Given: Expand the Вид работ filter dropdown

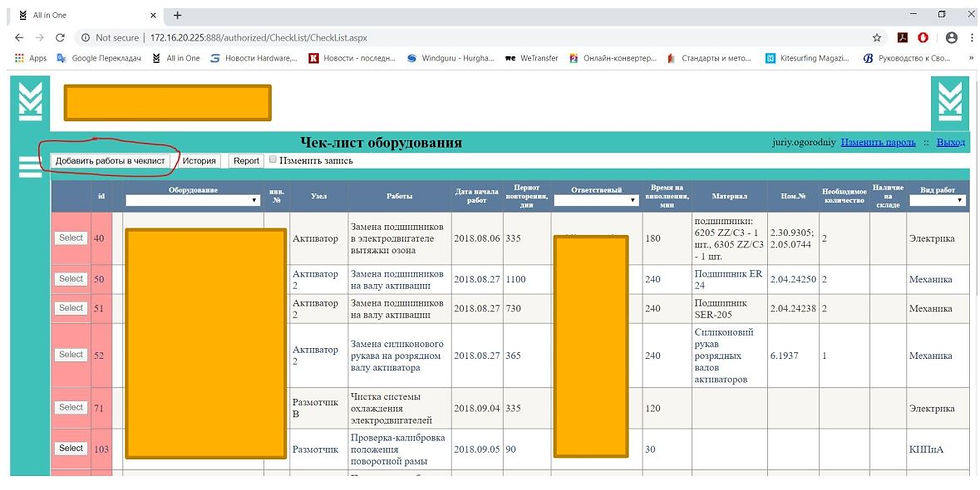Looking at the screenshot, I should click(938, 201).
